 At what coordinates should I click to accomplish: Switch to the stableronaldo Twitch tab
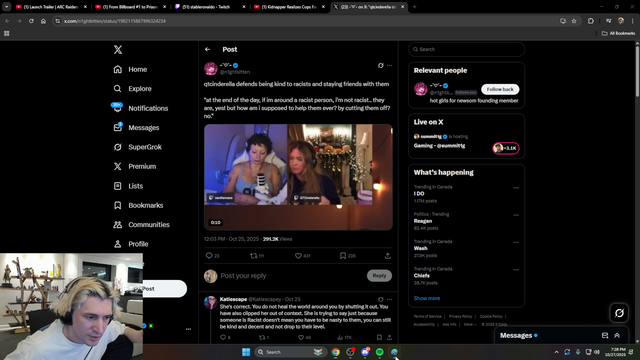point(210,7)
